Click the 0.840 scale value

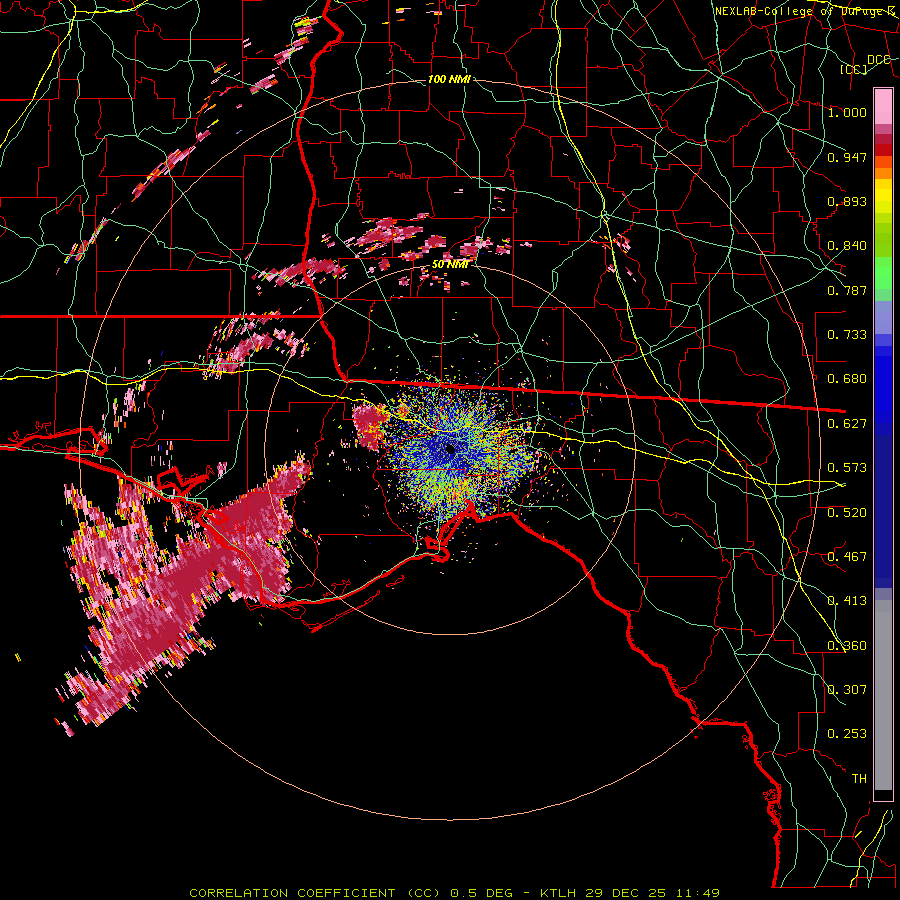tap(847, 246)
